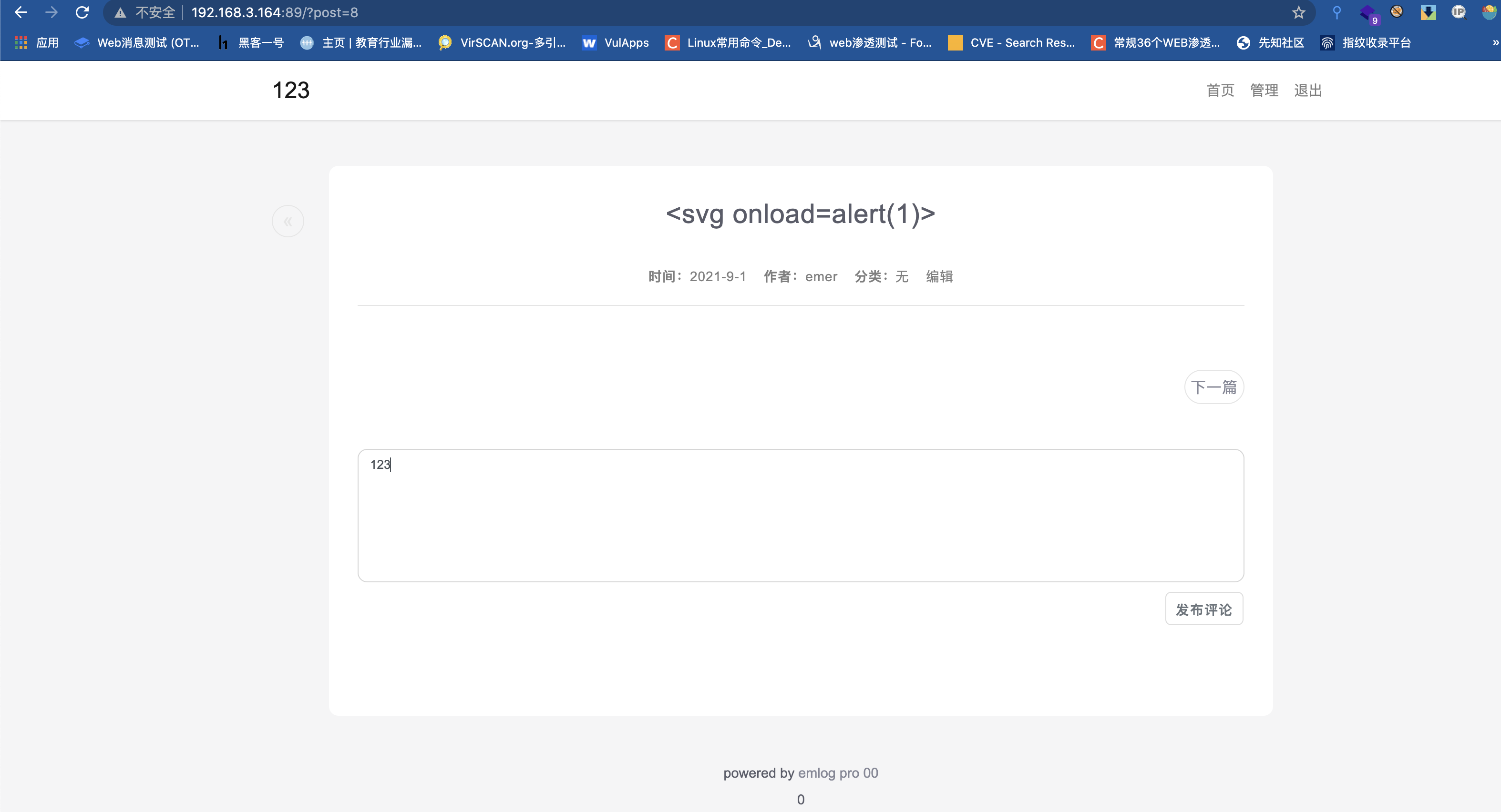The height and width of the screenshot is (812, 1501).
Task: Click 退出 to log out
Action: (x=1308, y=90)
